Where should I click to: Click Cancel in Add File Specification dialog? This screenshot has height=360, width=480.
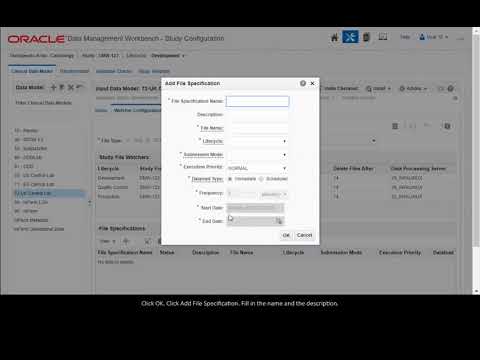[304, 235]
